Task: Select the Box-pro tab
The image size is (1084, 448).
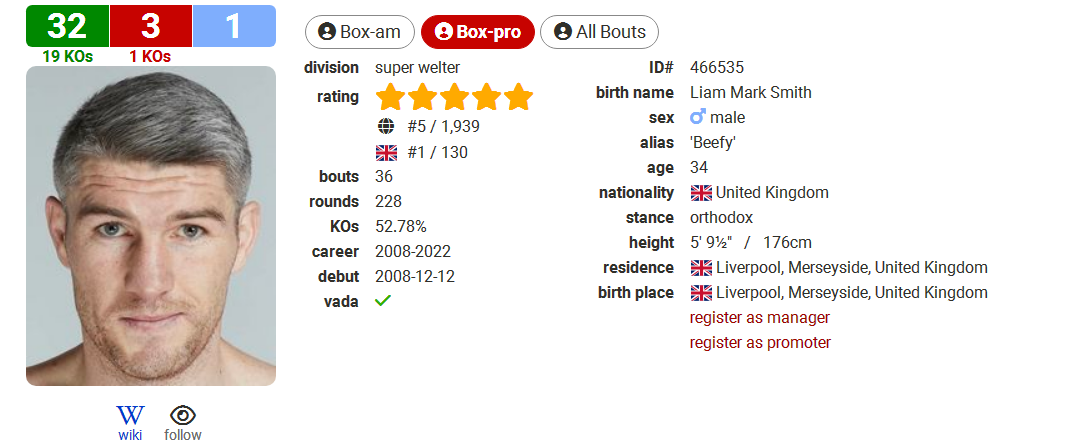Action: point(478,32)
